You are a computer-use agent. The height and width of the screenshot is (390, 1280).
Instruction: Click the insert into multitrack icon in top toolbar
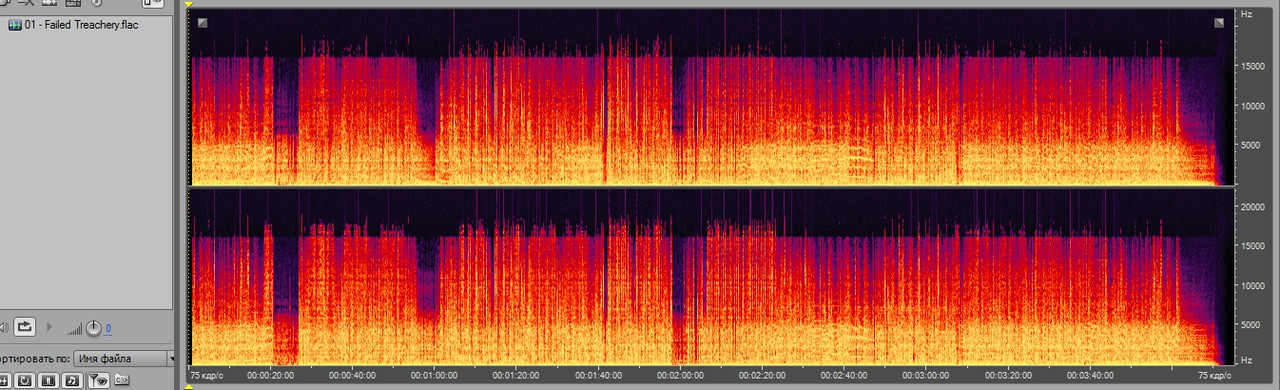click(73, 3)
